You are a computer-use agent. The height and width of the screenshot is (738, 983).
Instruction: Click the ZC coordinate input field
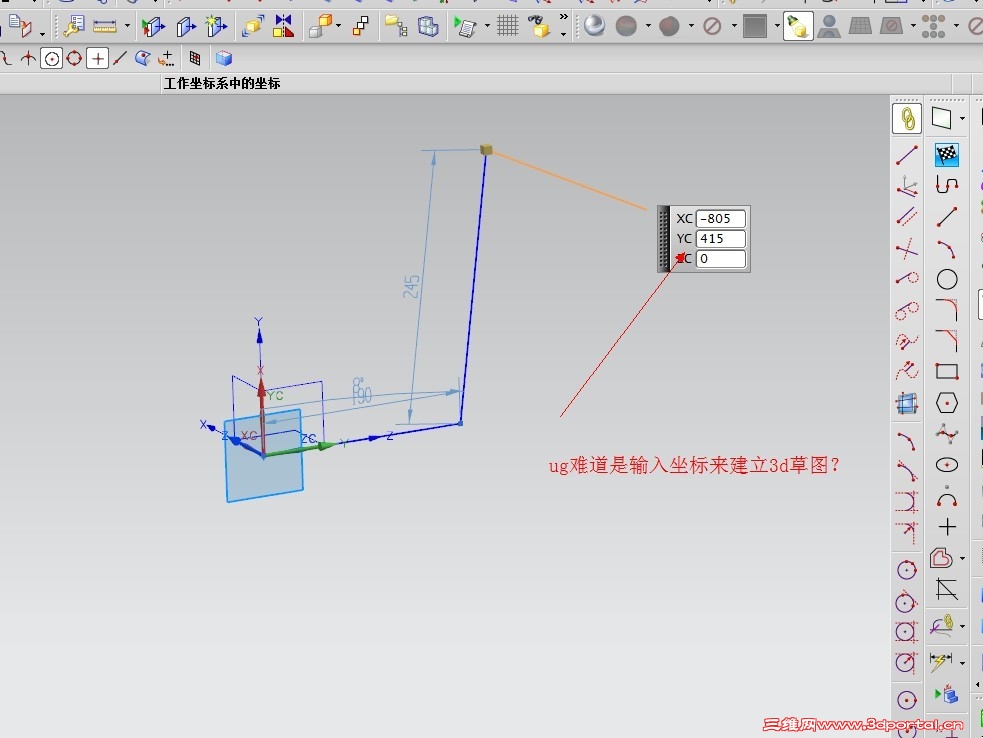pos(720,258)
